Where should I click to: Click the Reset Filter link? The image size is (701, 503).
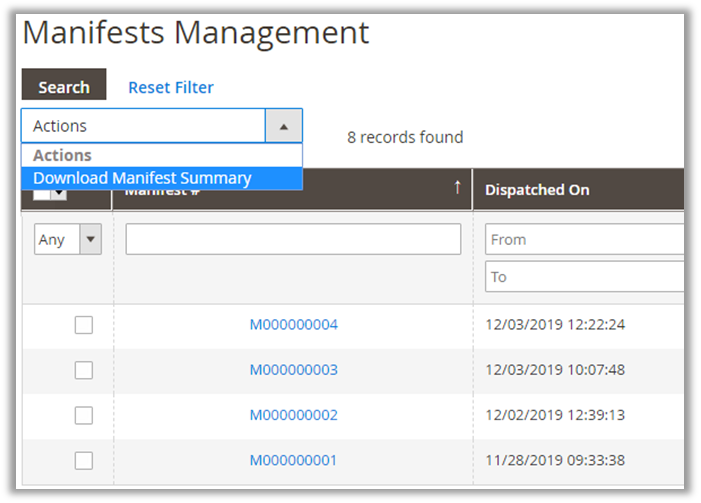(x=170, y=87)
